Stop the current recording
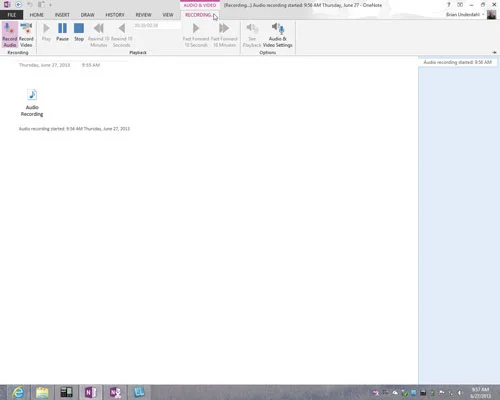This screenshot has width=500, height=400. 79,32
